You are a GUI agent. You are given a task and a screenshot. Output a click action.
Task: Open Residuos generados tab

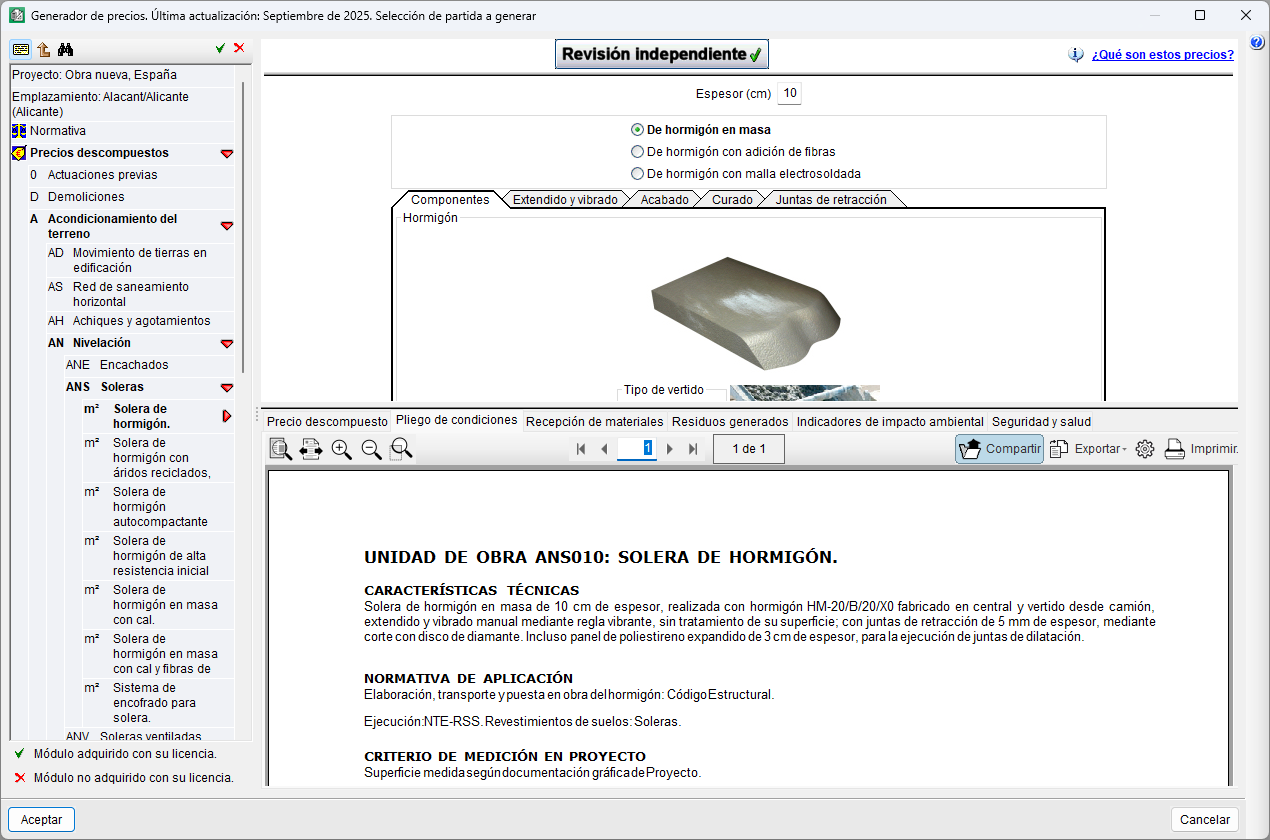[730, 421]
